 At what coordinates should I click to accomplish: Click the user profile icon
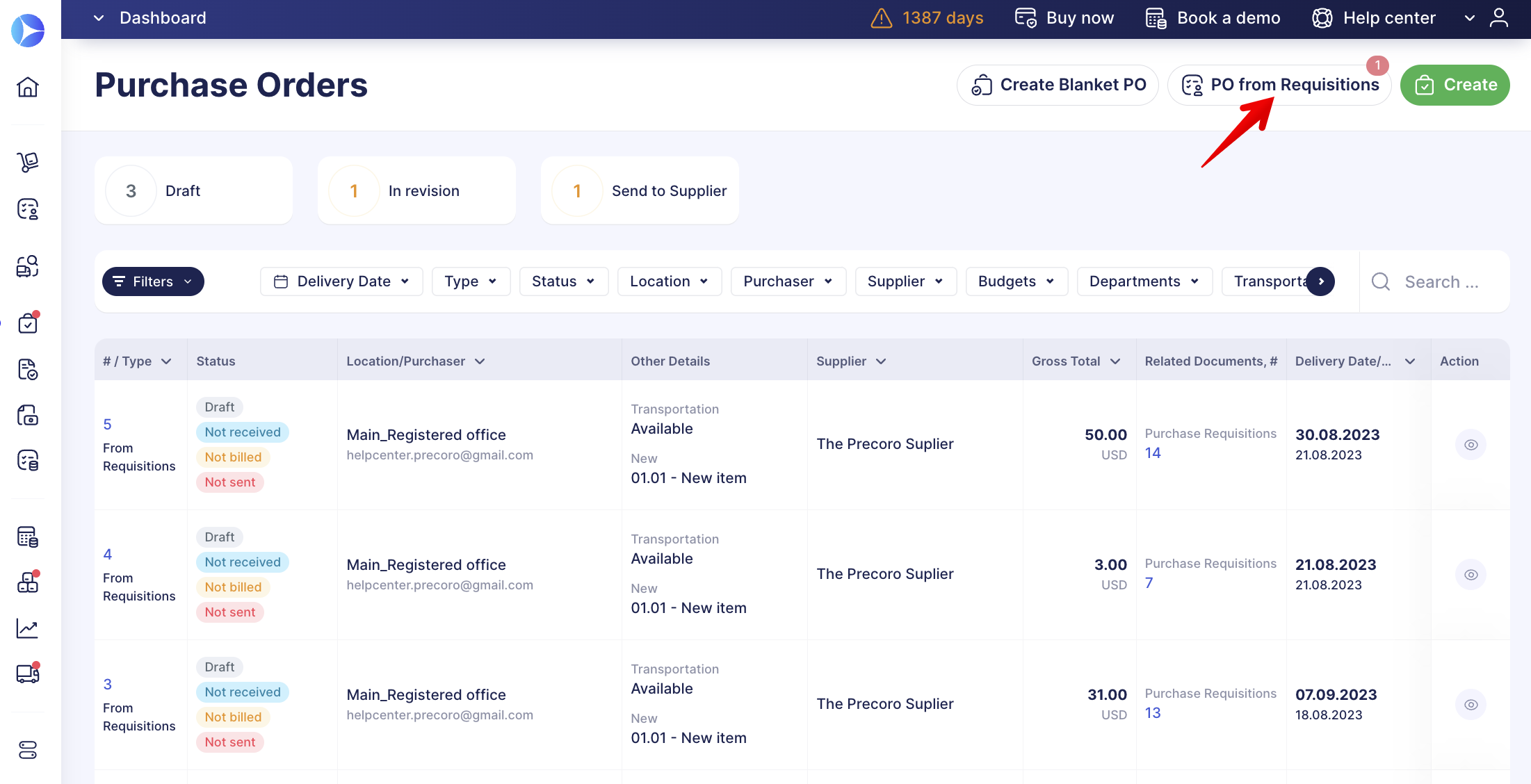[1498, 17]
